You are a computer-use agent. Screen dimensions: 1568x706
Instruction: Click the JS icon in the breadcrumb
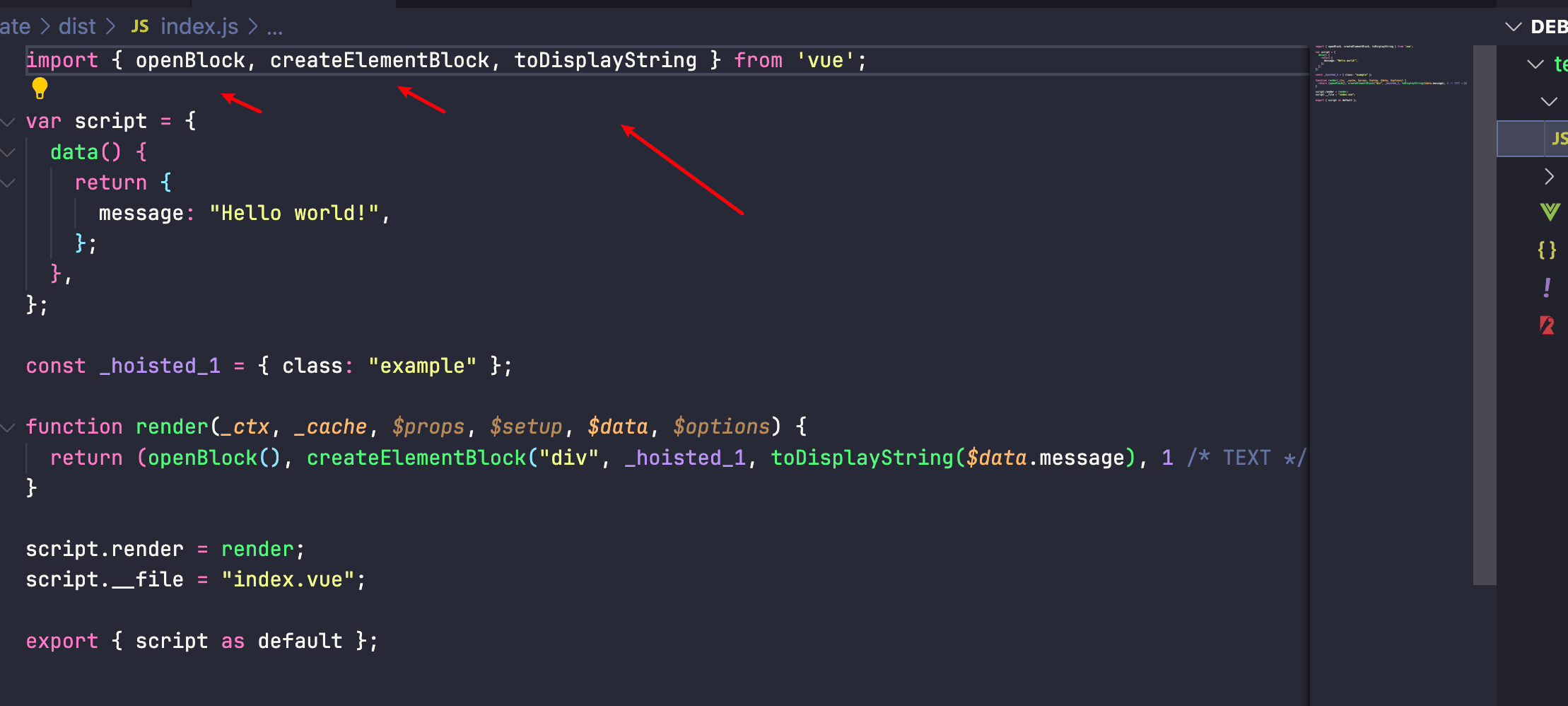click(x=140, y=27)
